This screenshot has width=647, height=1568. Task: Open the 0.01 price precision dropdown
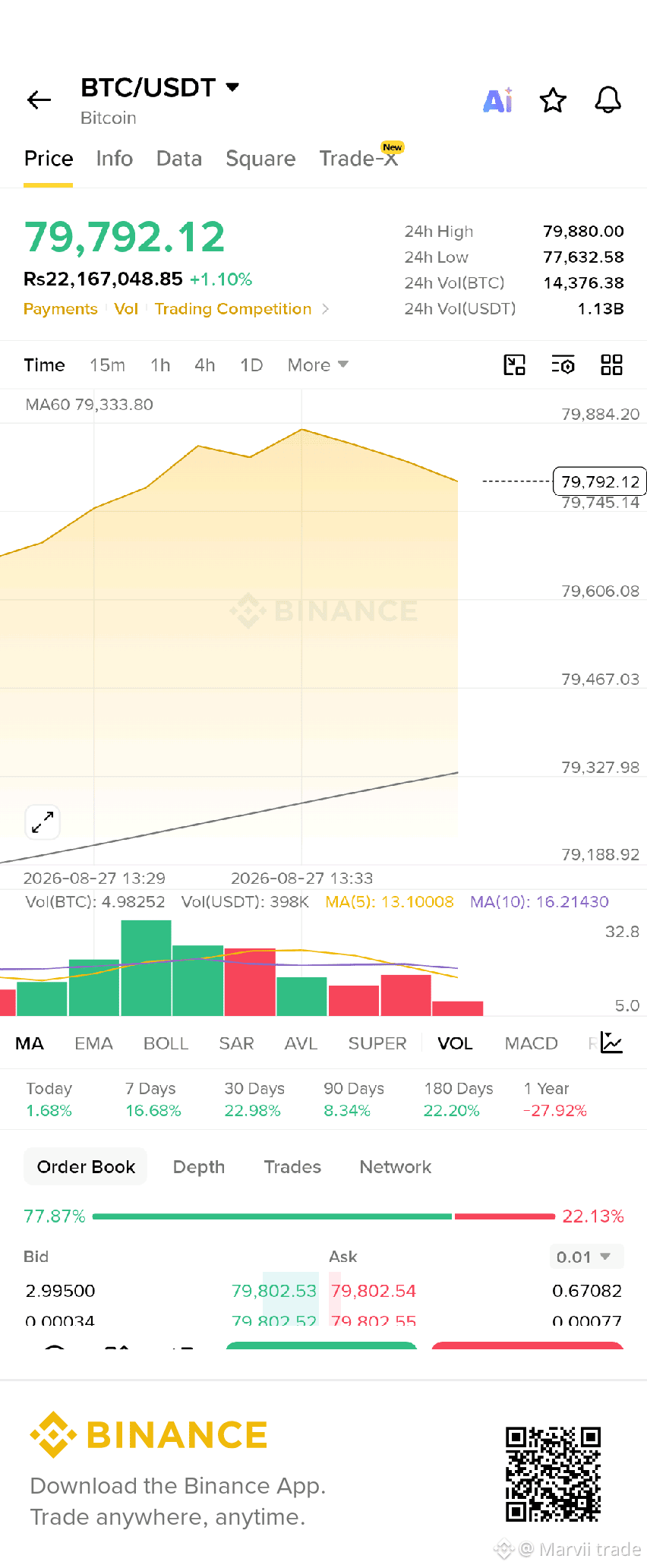coord(586,1257)
